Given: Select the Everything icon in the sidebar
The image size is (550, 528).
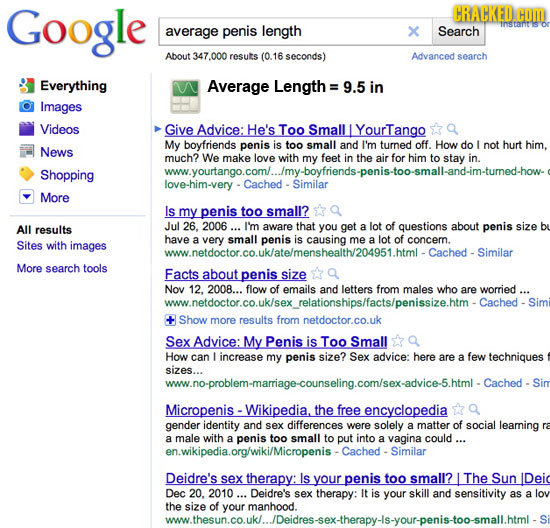Looking at the screenshot, I should click(x=27, y=86).
